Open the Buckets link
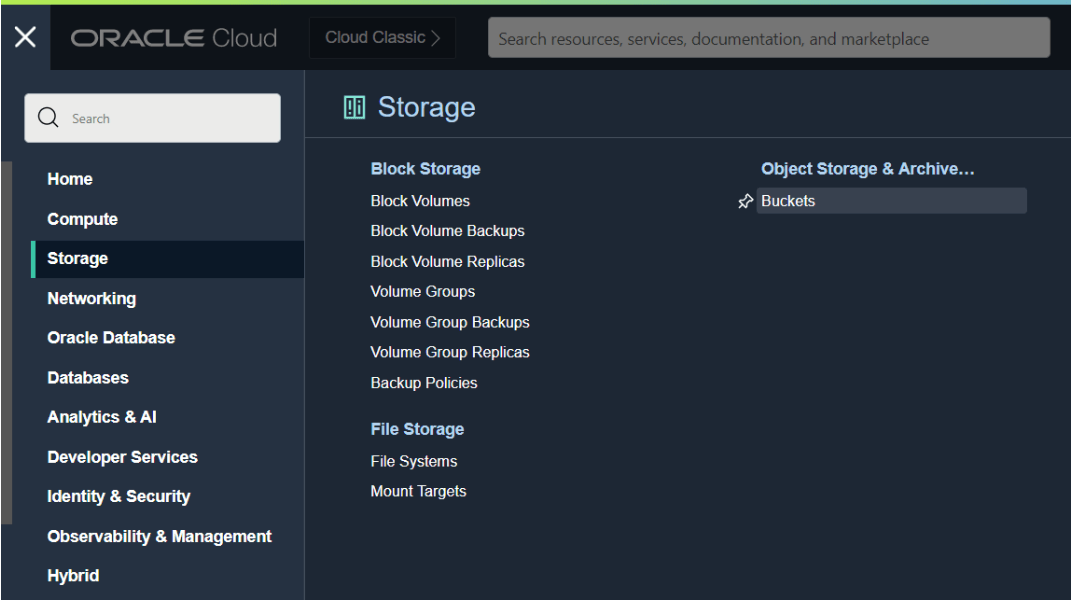Screen dimensions: 1072x602 [x=788, y=201]
